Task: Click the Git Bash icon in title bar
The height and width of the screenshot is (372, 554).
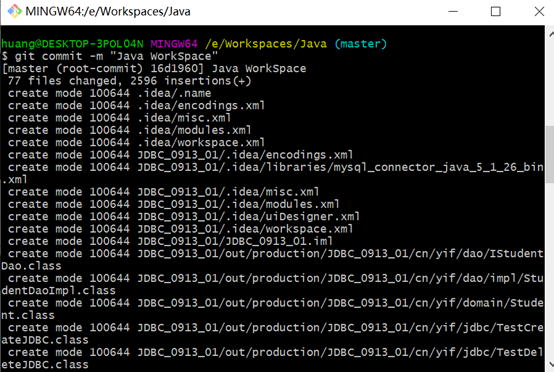Action: [14, 11]
